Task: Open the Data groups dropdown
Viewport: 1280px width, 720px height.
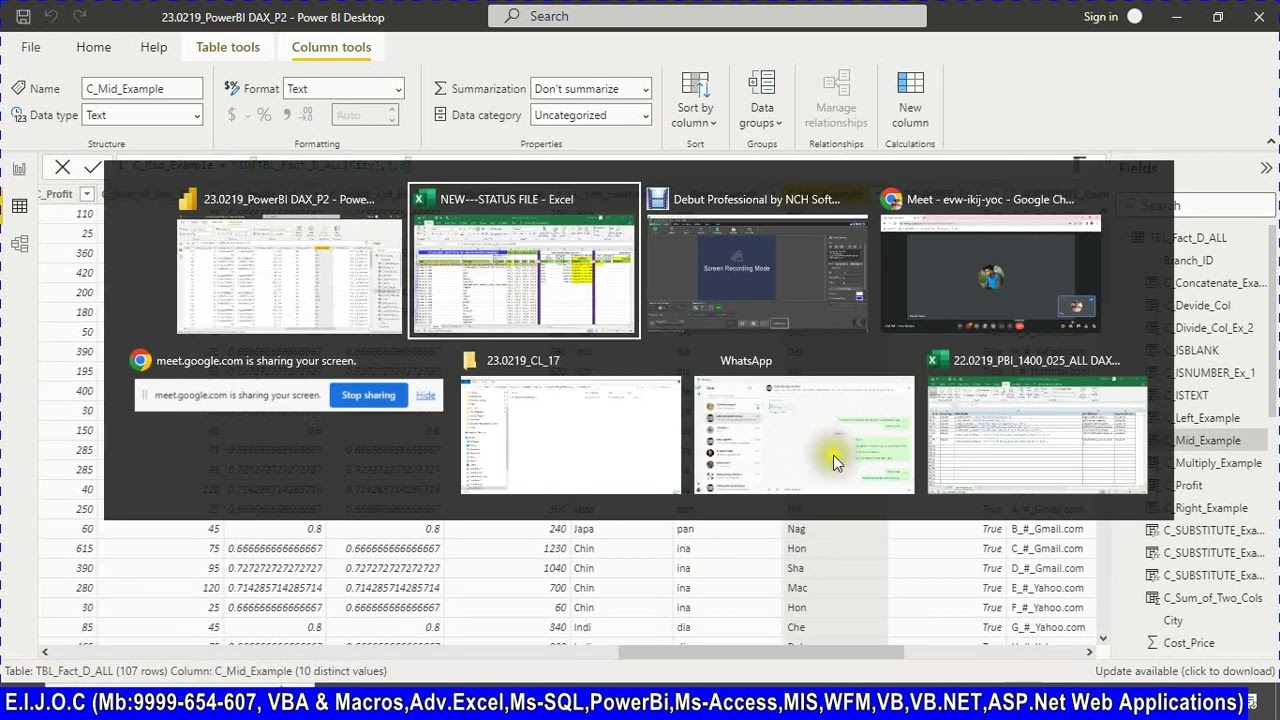Action: point(762,100)
